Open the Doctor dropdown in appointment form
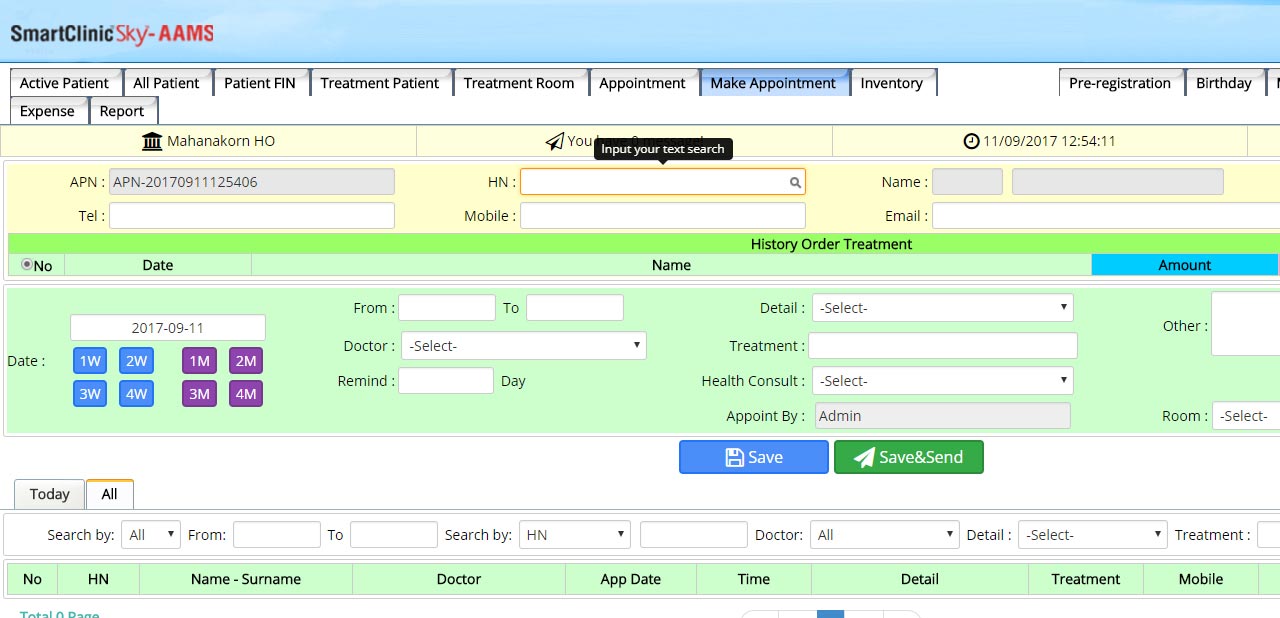 [523, 346]
